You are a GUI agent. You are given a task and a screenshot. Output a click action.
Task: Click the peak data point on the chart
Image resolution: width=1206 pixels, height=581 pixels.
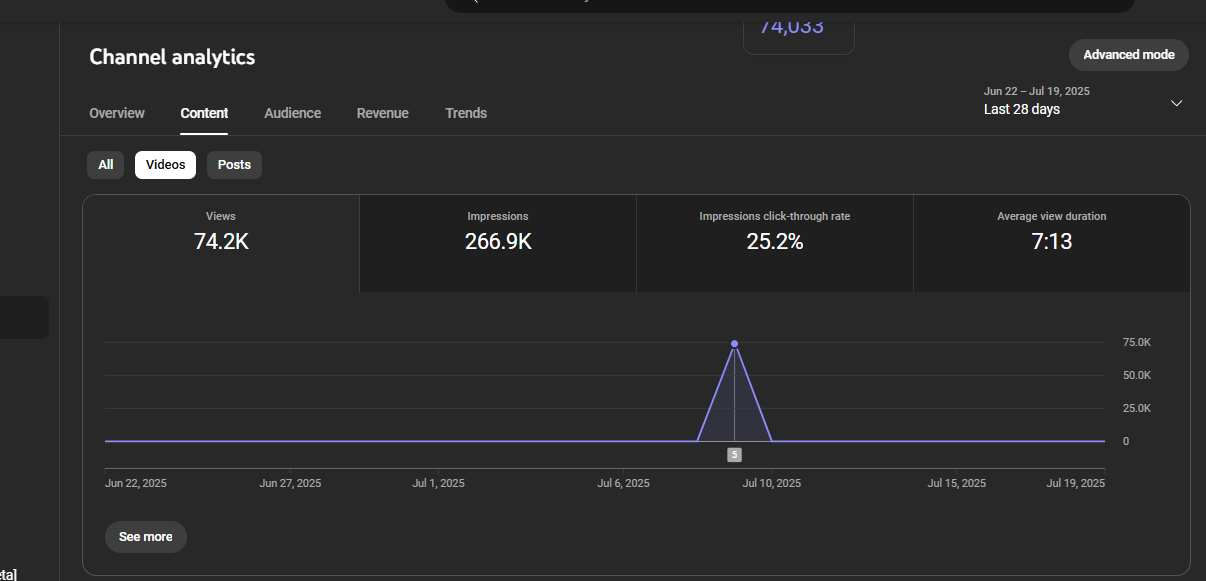pos(734,344)
